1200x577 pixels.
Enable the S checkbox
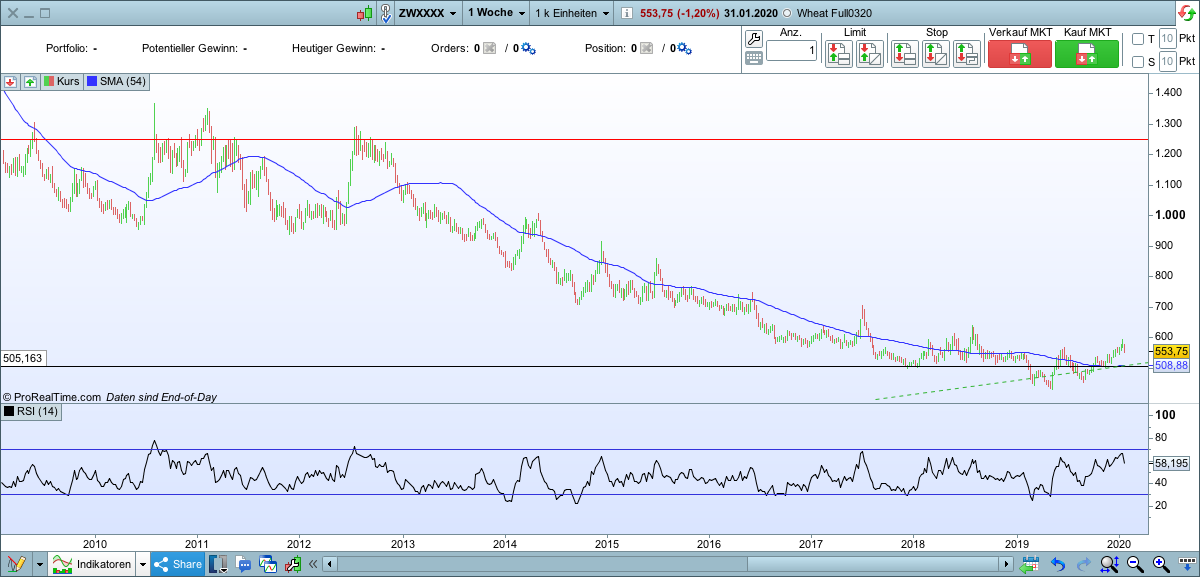[x=1138, y=62]
